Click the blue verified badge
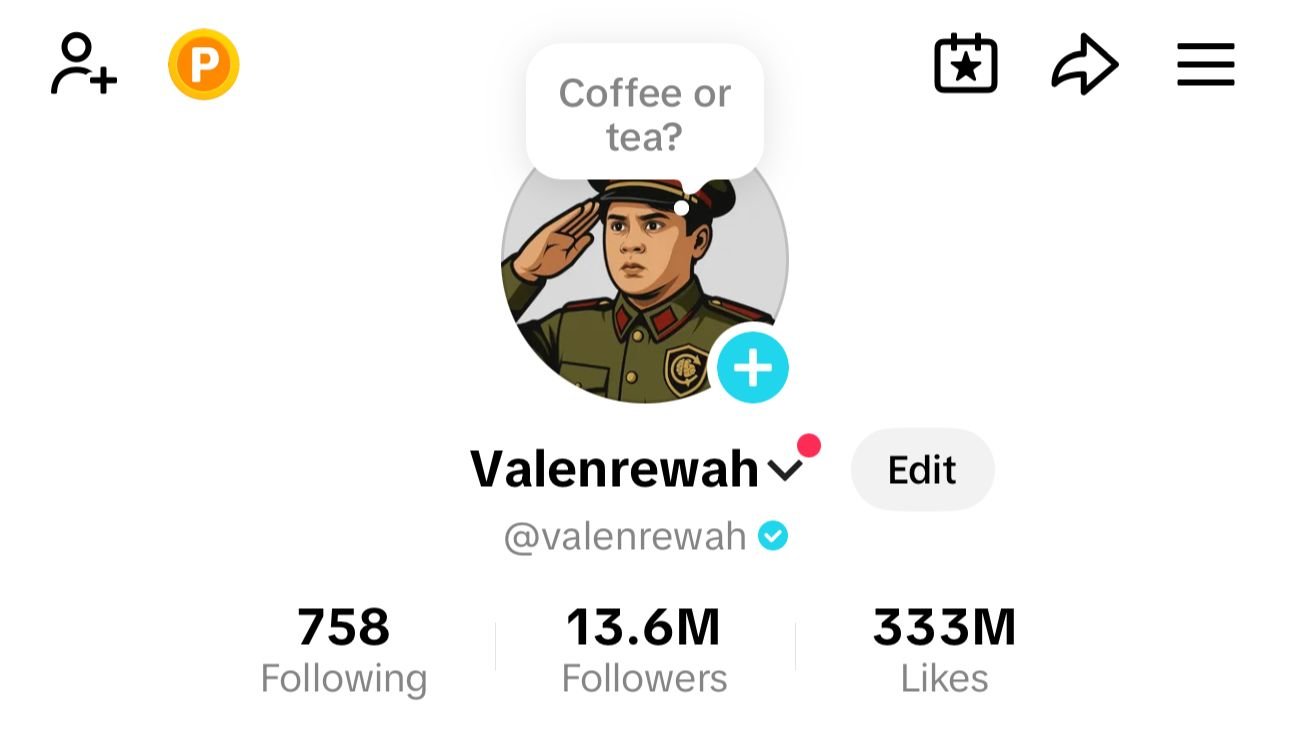Image resolution: width=1290 pixels, height=730 pixels. tap(773, 537)
